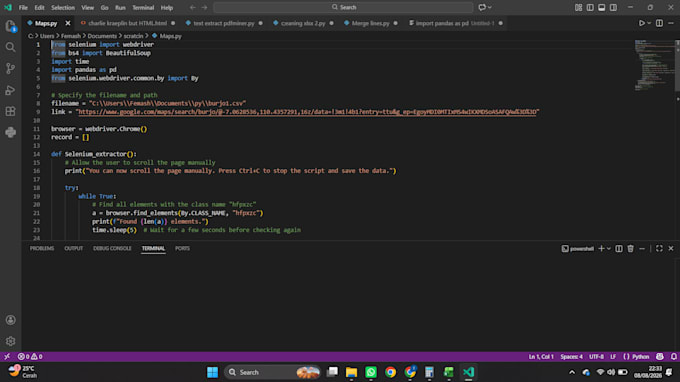This screenshot has width=680, height=382.
Task: Go back with navigation arrow
Action: point(193,7)
